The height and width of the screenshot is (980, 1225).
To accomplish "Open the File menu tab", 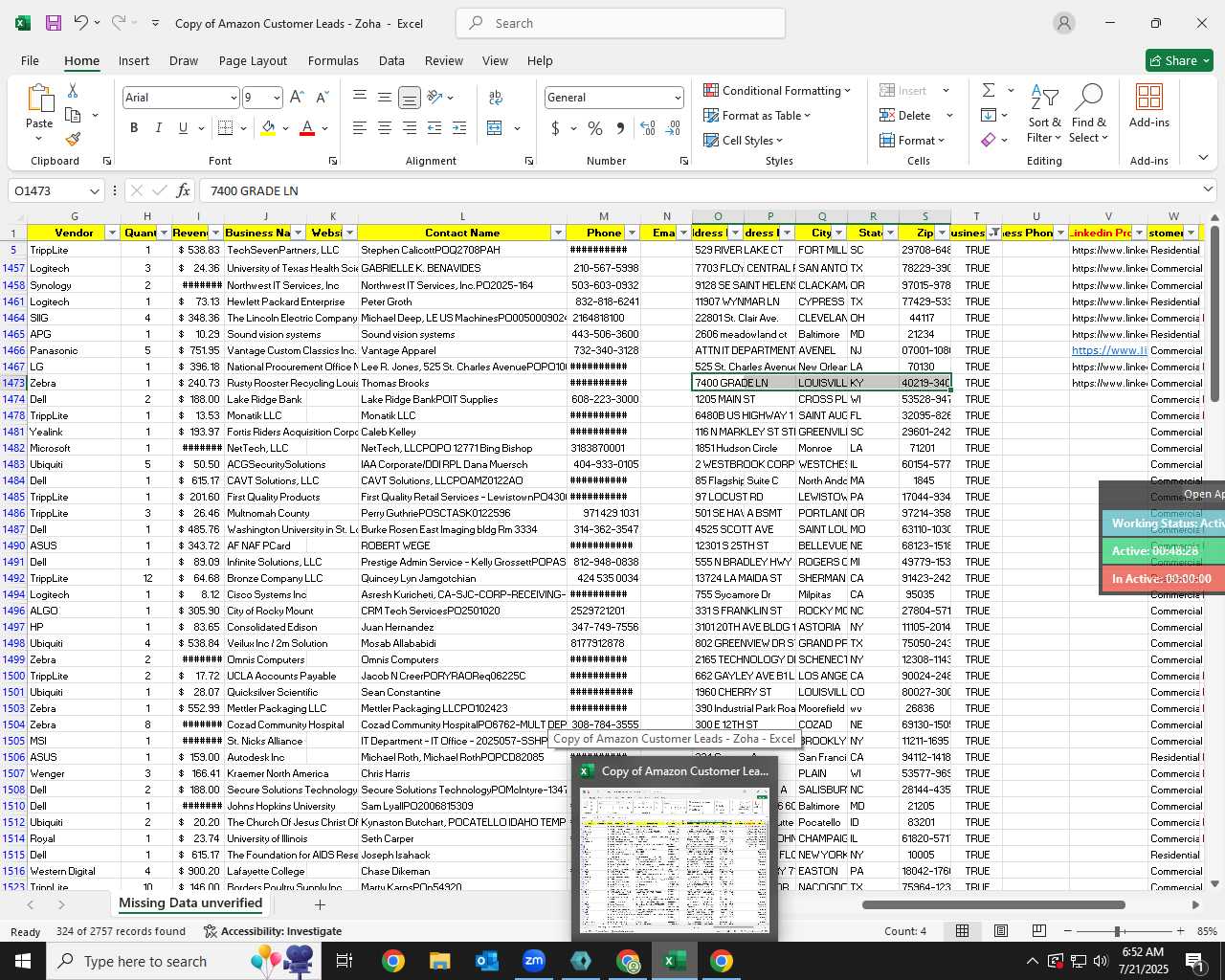I will tap(30, 60).
